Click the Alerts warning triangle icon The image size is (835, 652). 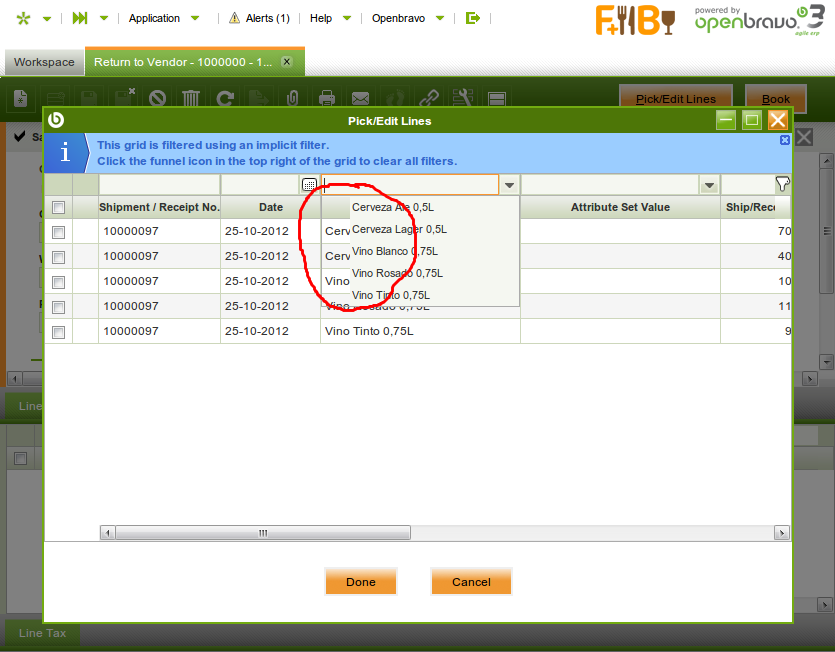(x=234, y=18)
